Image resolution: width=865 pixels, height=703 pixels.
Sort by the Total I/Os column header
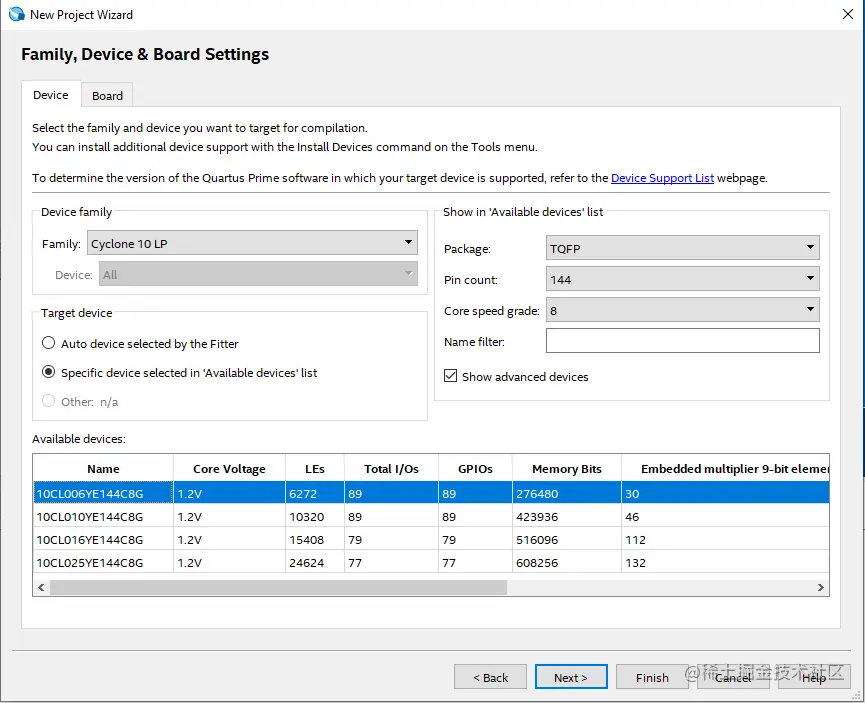pyautogui.click(x=391, y=468)
